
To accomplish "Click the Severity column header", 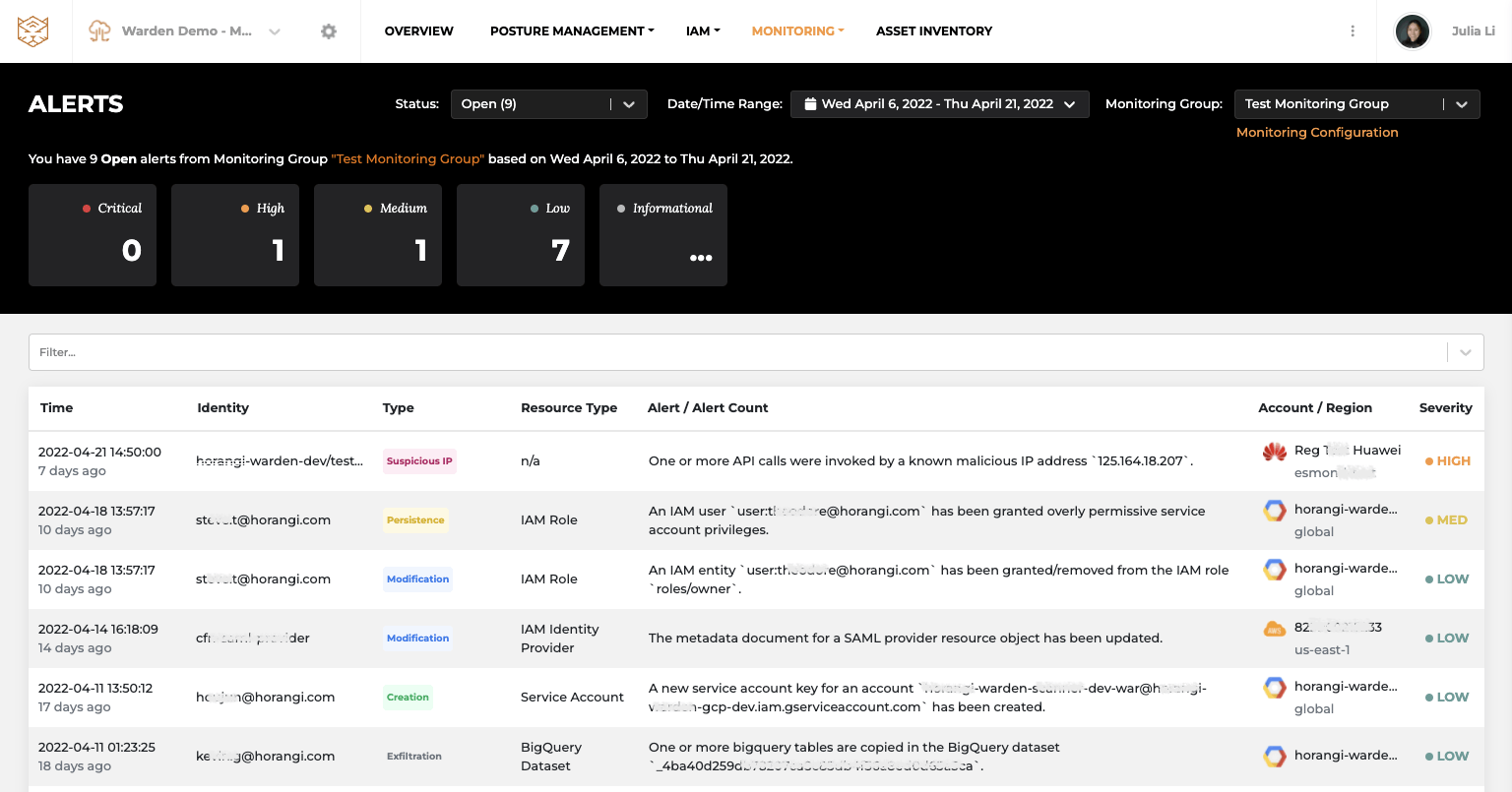I will 1446,407.
